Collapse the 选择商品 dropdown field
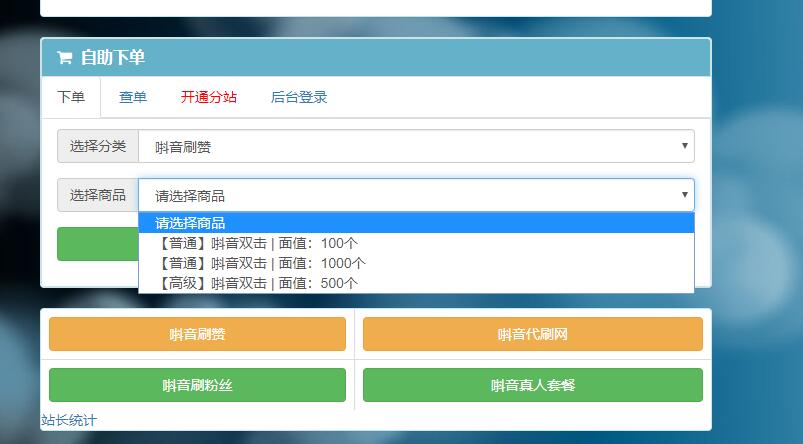Image resolution: width=803 pixels, height=444 pixels. click(x=416, y=195)
